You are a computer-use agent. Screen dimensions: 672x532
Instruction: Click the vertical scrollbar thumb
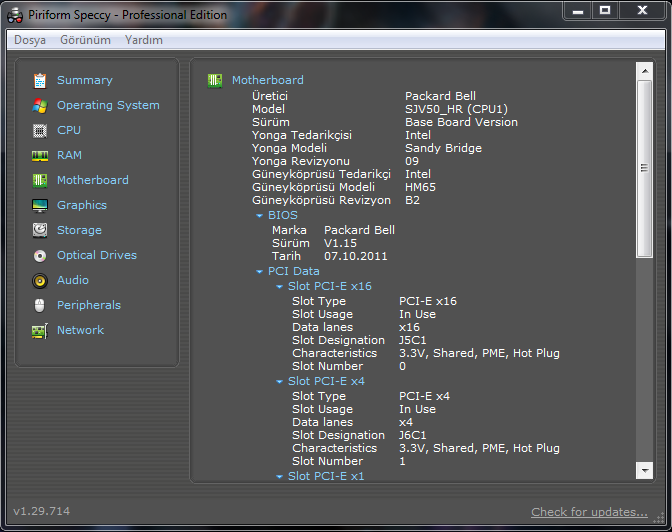pos(645,168)
